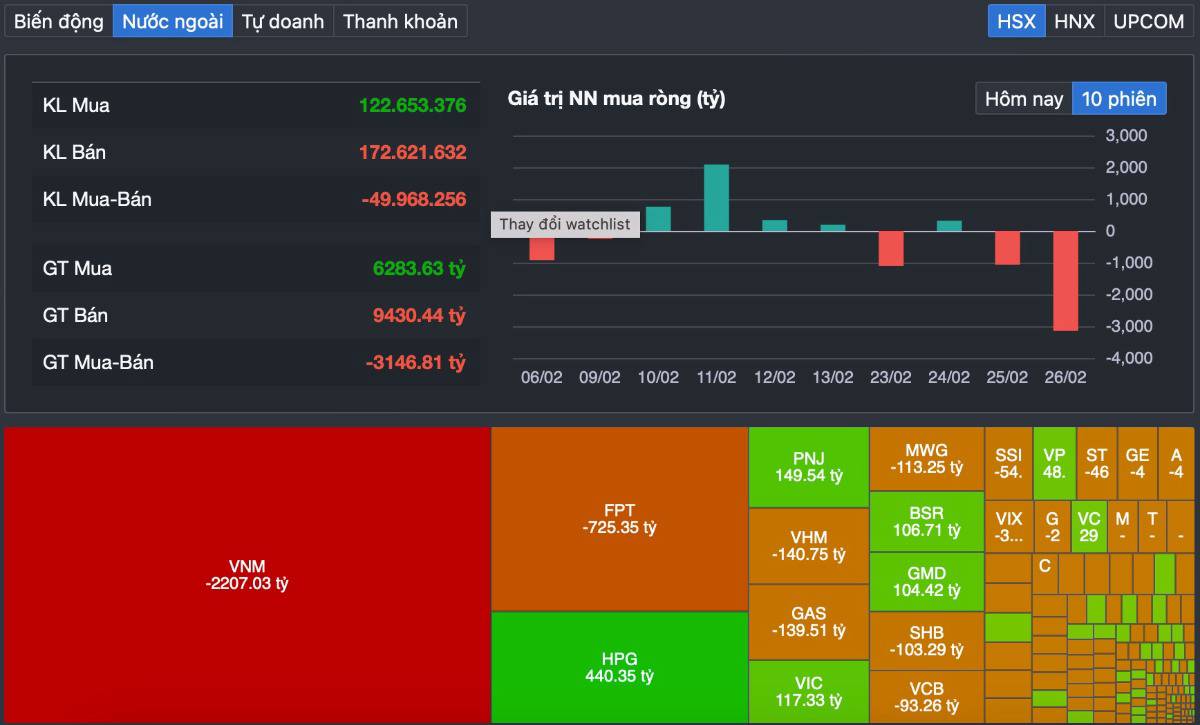The width and height of the screenshot is (1200, 725).
Task: Click the FPT -725.35 tỷ tile
Action: (x=620, y=519)
